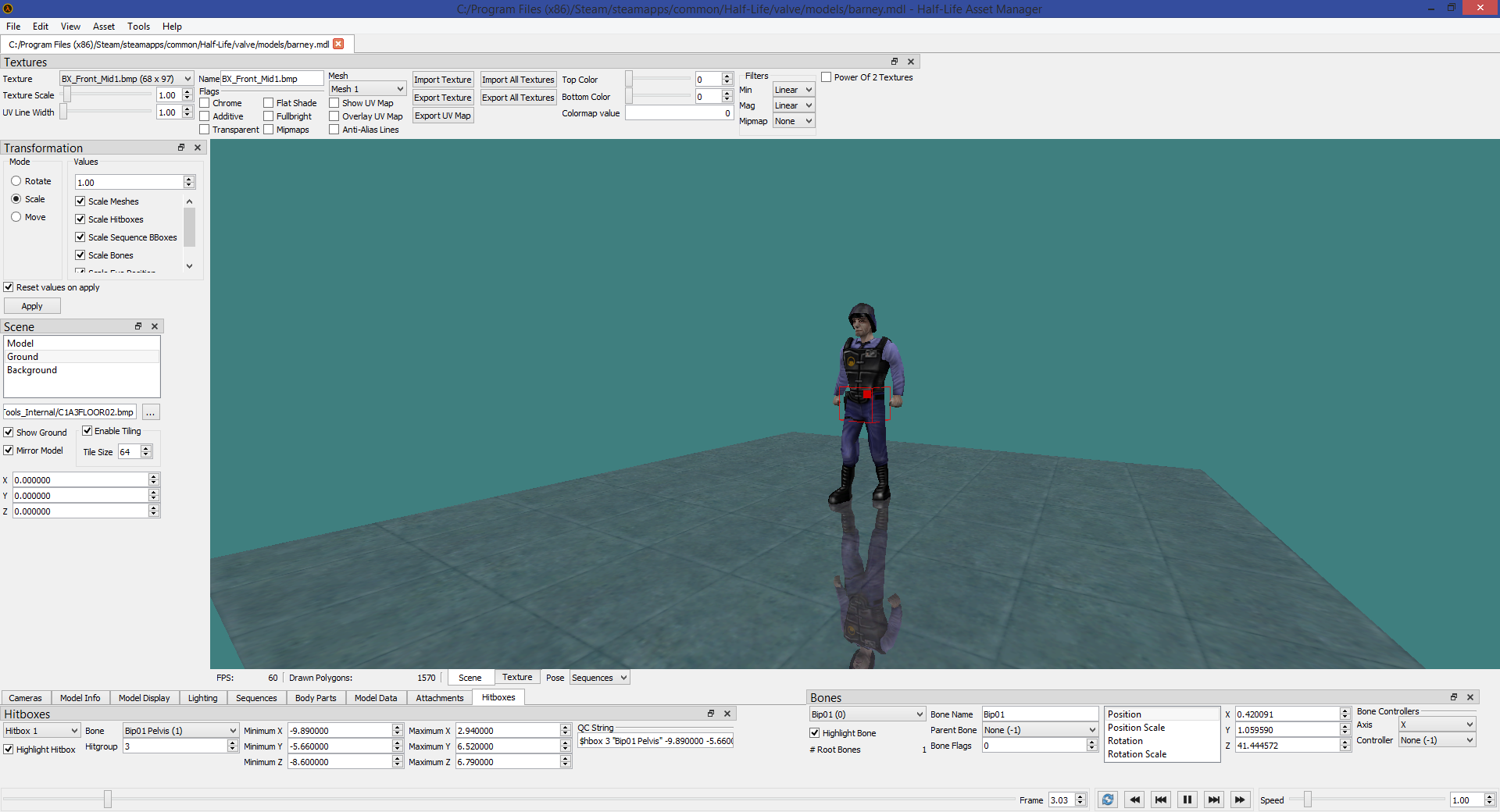The width and height of the screenshot is (1500, 812).
Task: Click the fast forward playback button
Action: click(1240, 800)
